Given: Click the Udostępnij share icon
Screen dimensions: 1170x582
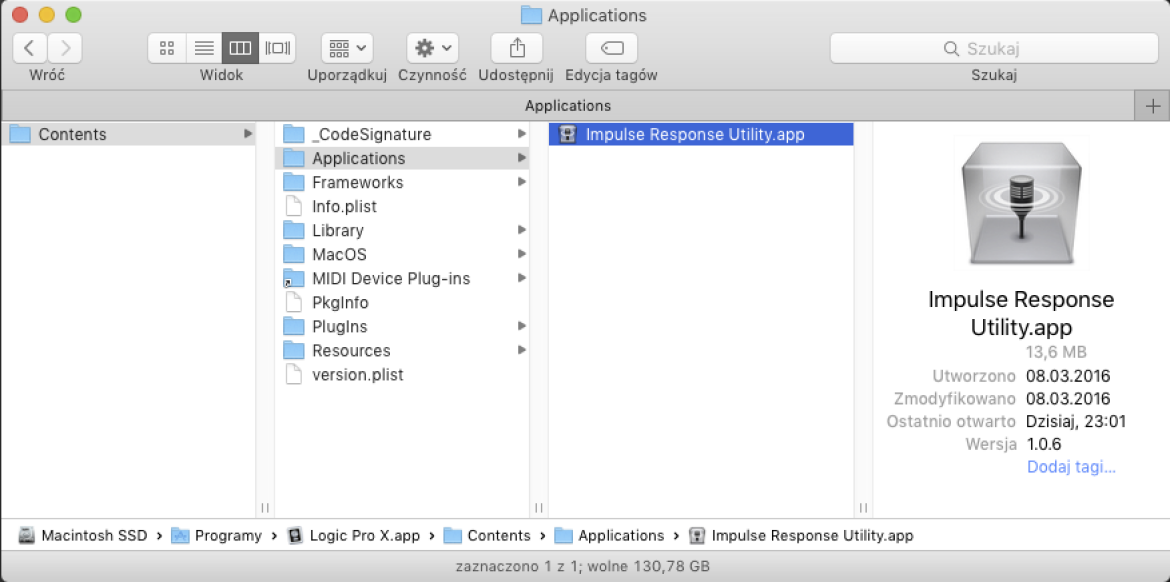Looking at the screenshot, I should [x=516, y=48].
